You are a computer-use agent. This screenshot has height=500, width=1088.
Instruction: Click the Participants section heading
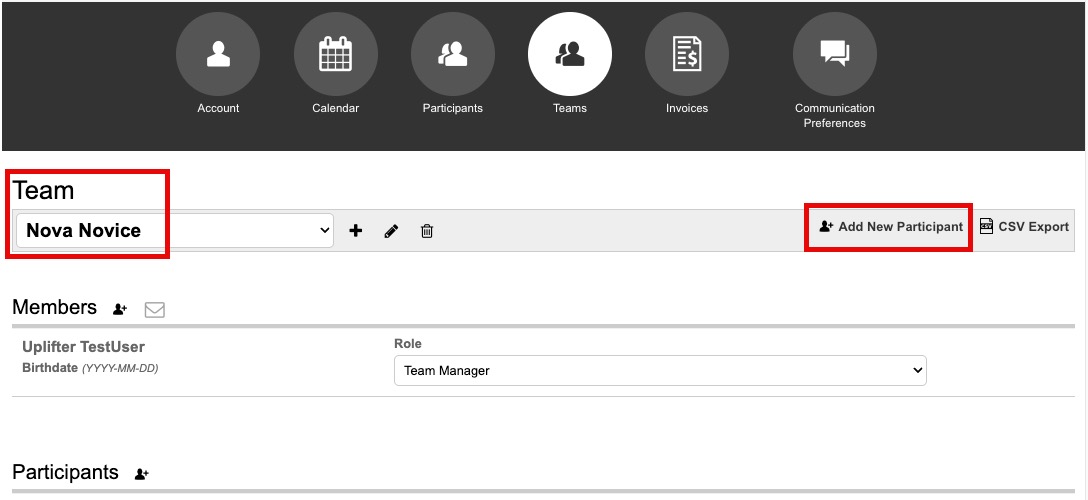pos(65,472)
